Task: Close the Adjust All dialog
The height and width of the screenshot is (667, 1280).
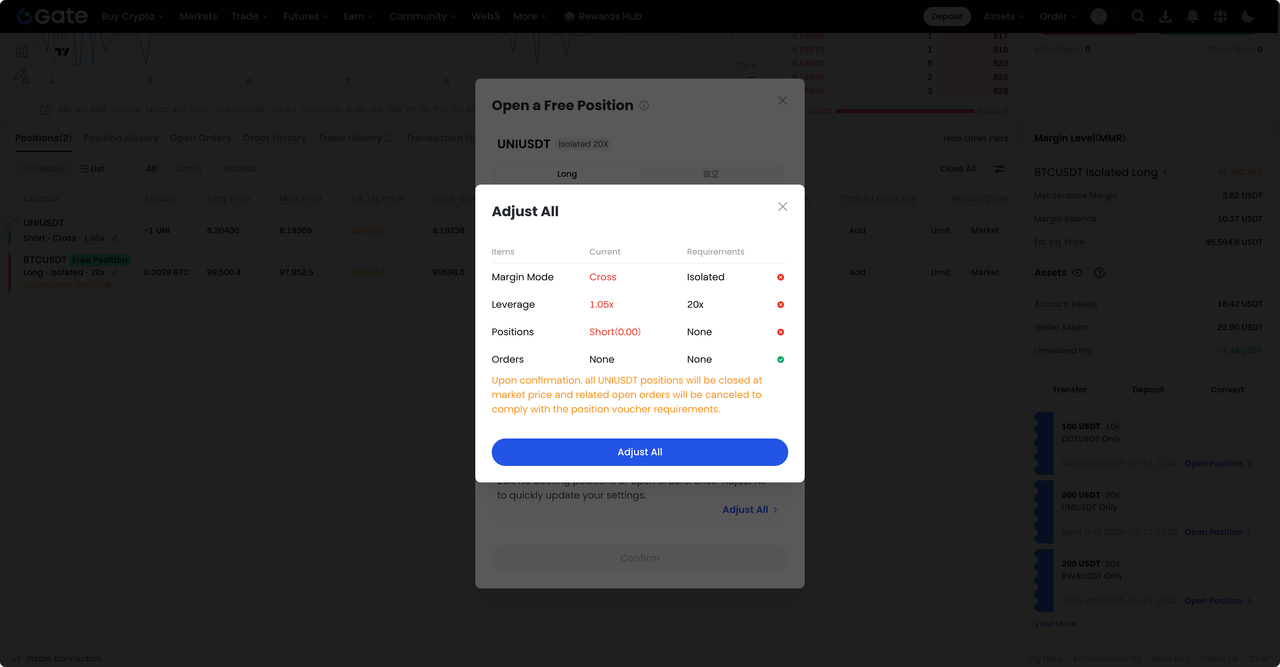Action: (x=782, y=207)
